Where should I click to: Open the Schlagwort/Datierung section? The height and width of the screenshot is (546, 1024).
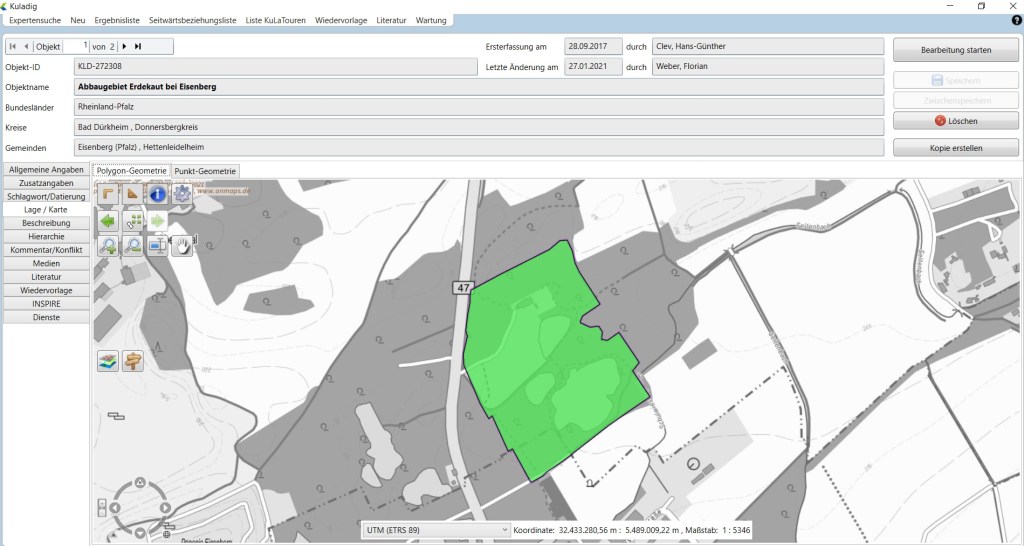46,197
